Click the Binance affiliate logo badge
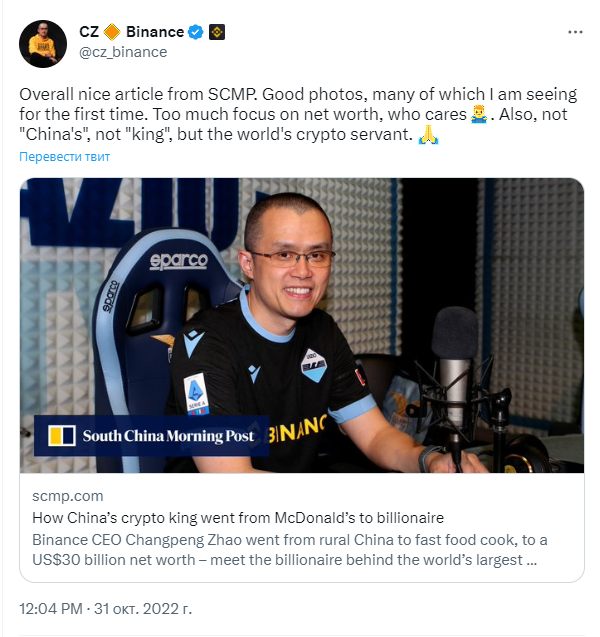The image size is (600, 637). point(217,32)
